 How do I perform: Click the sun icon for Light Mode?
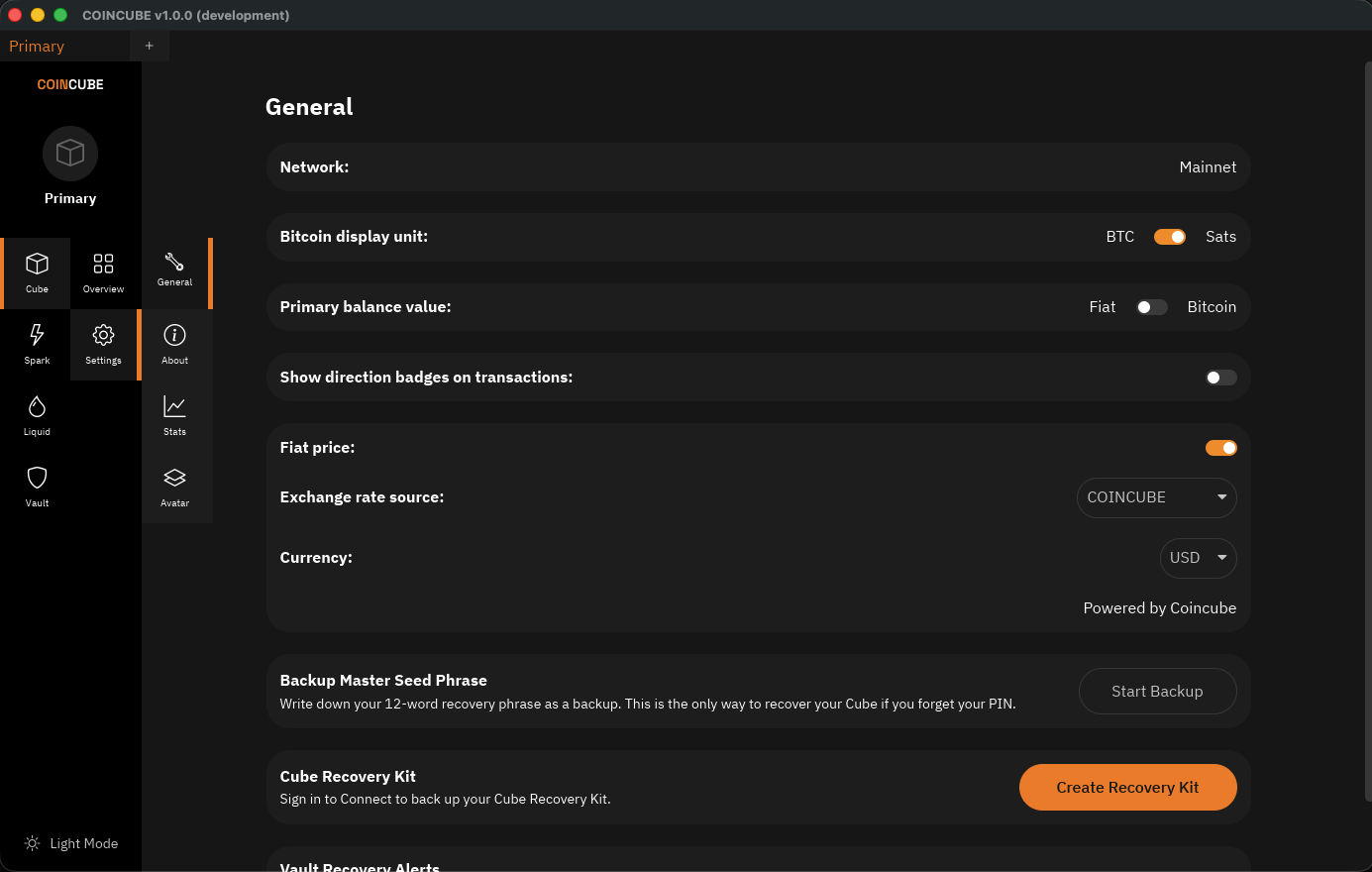click(x=33, y=843)
